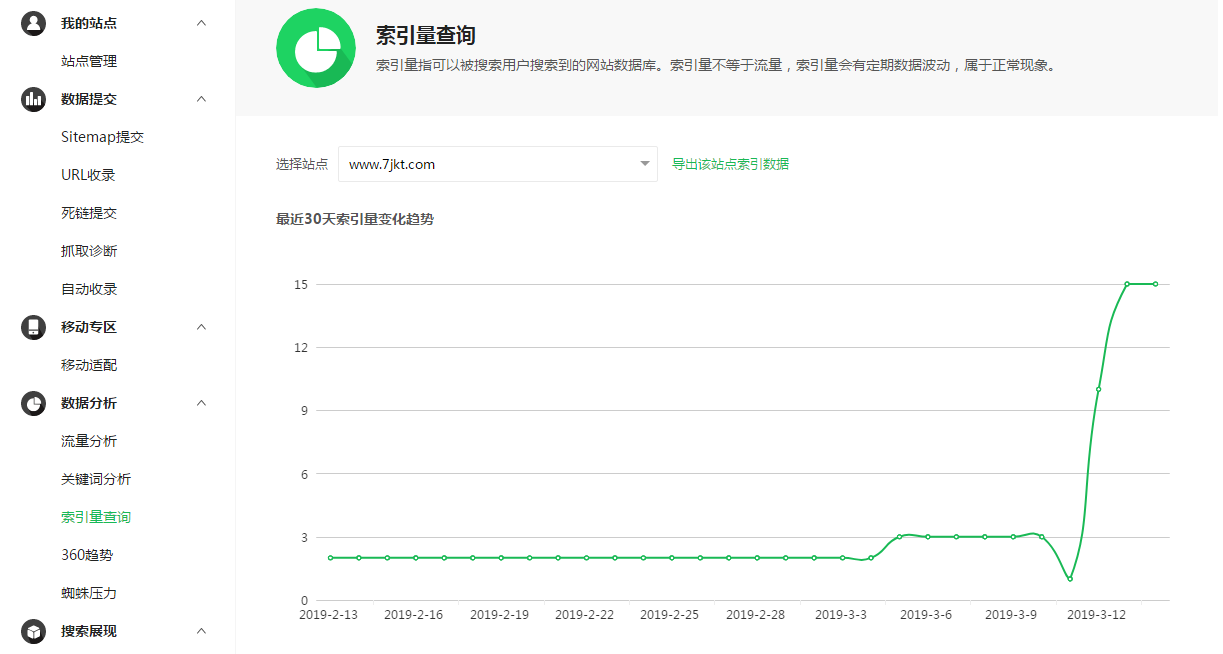
Task: Switch to 流量分析
Action: pyautogui.click(x=86, y=440)
